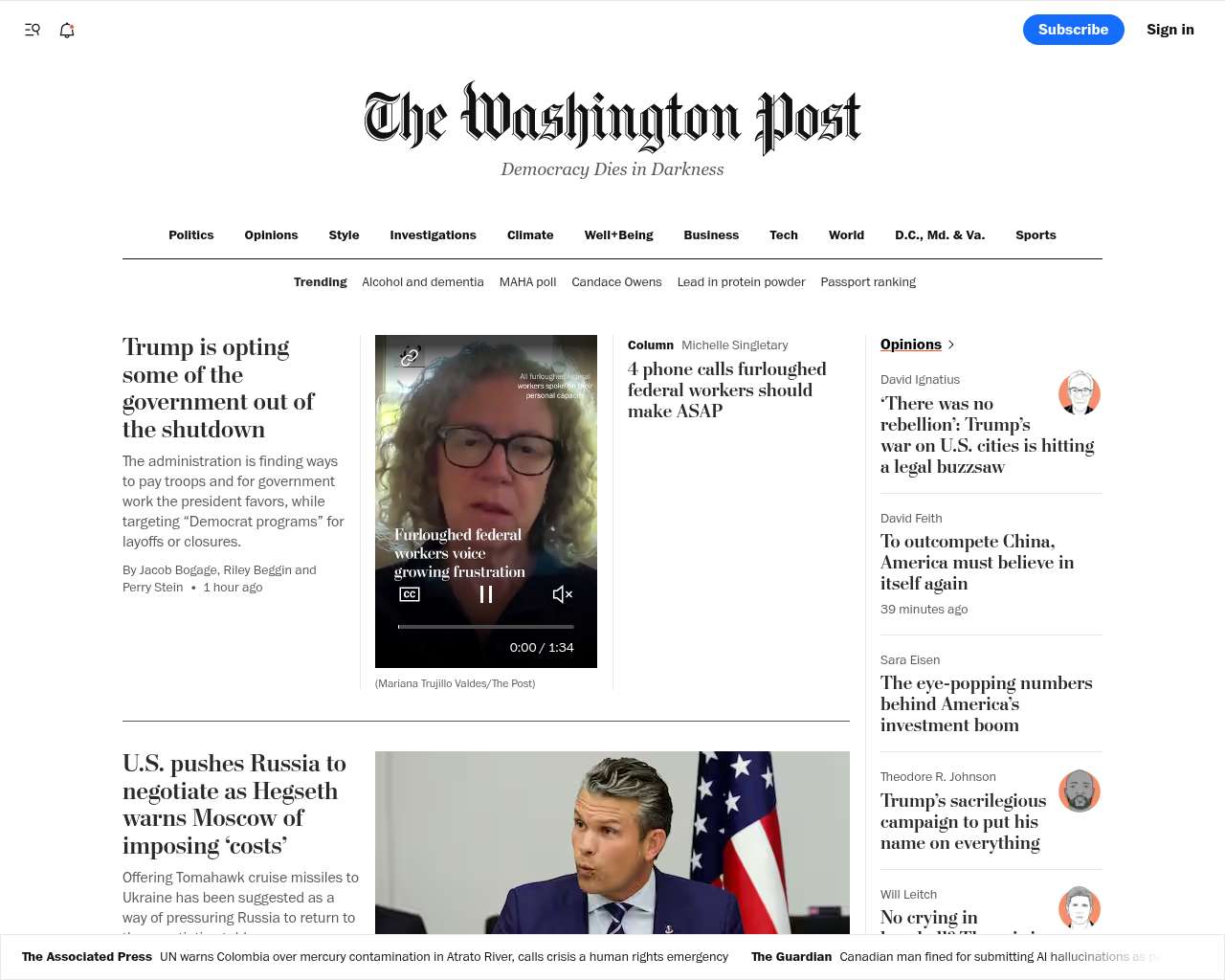
Task: Go to The Washington Post logo homepage
Action: coord(612,119)
